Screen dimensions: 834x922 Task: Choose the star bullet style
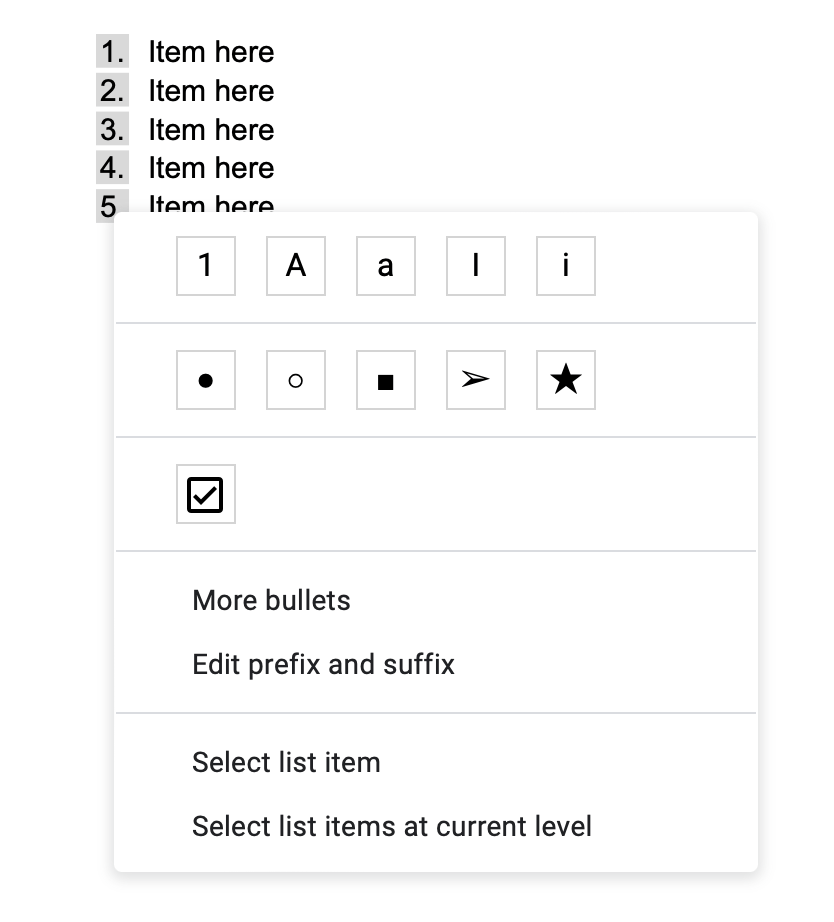565,380
